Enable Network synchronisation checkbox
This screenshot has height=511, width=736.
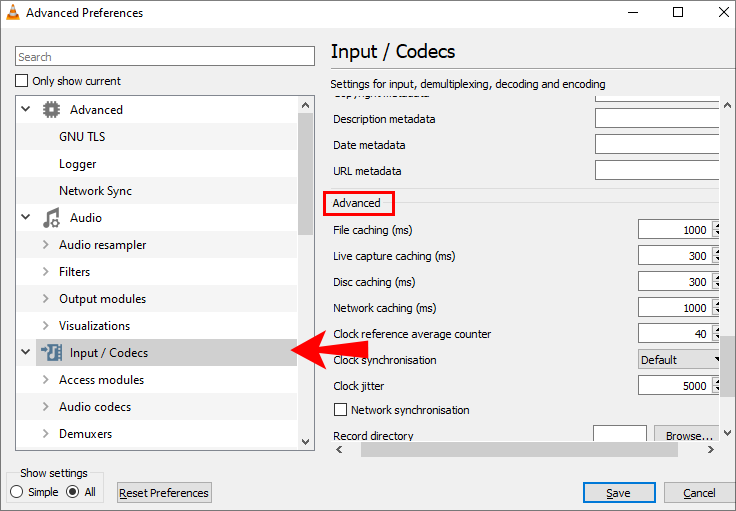[x=340, y=410]
